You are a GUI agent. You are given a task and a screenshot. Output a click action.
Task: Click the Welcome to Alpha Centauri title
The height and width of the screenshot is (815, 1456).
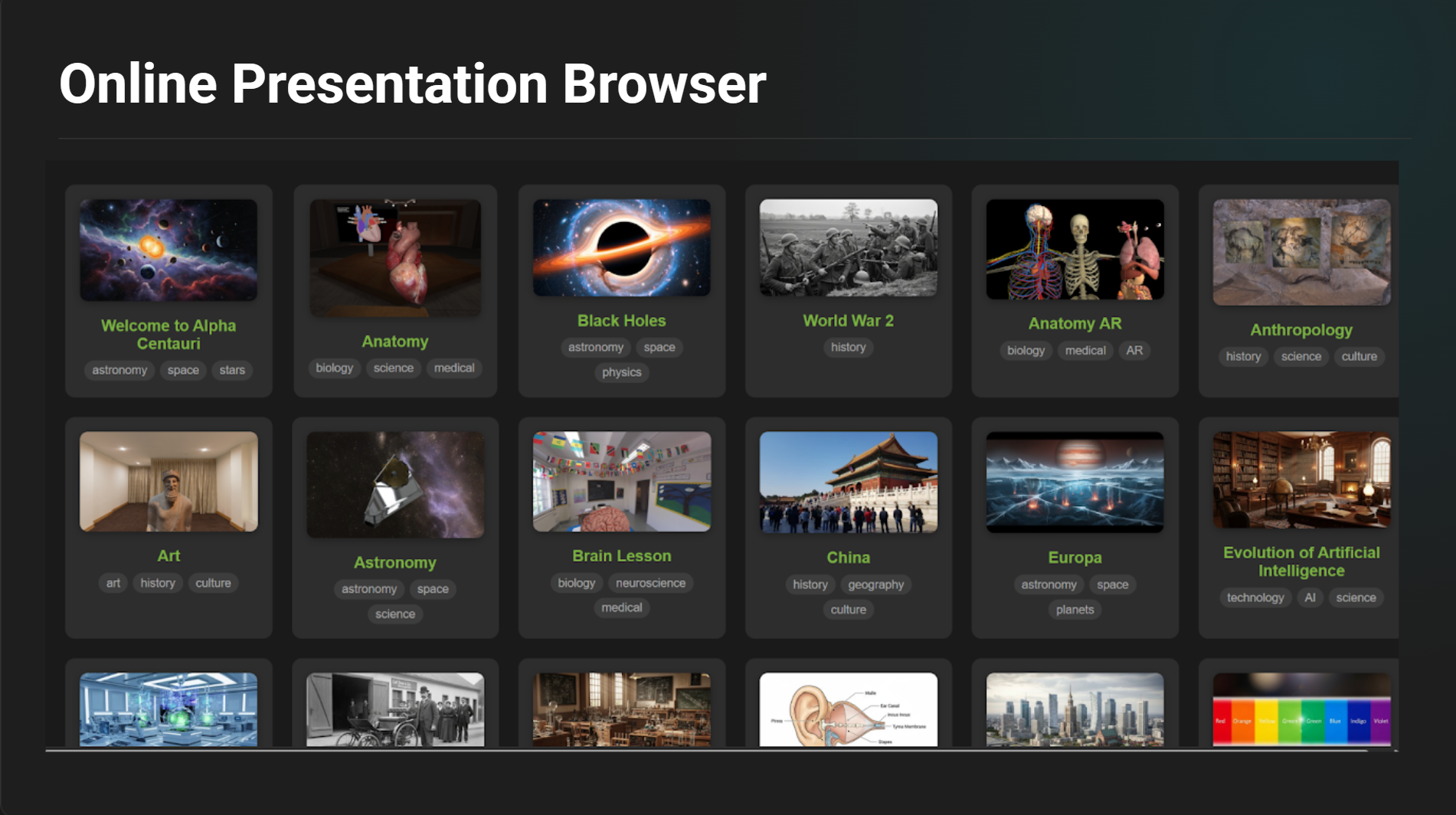click(169, 335)
